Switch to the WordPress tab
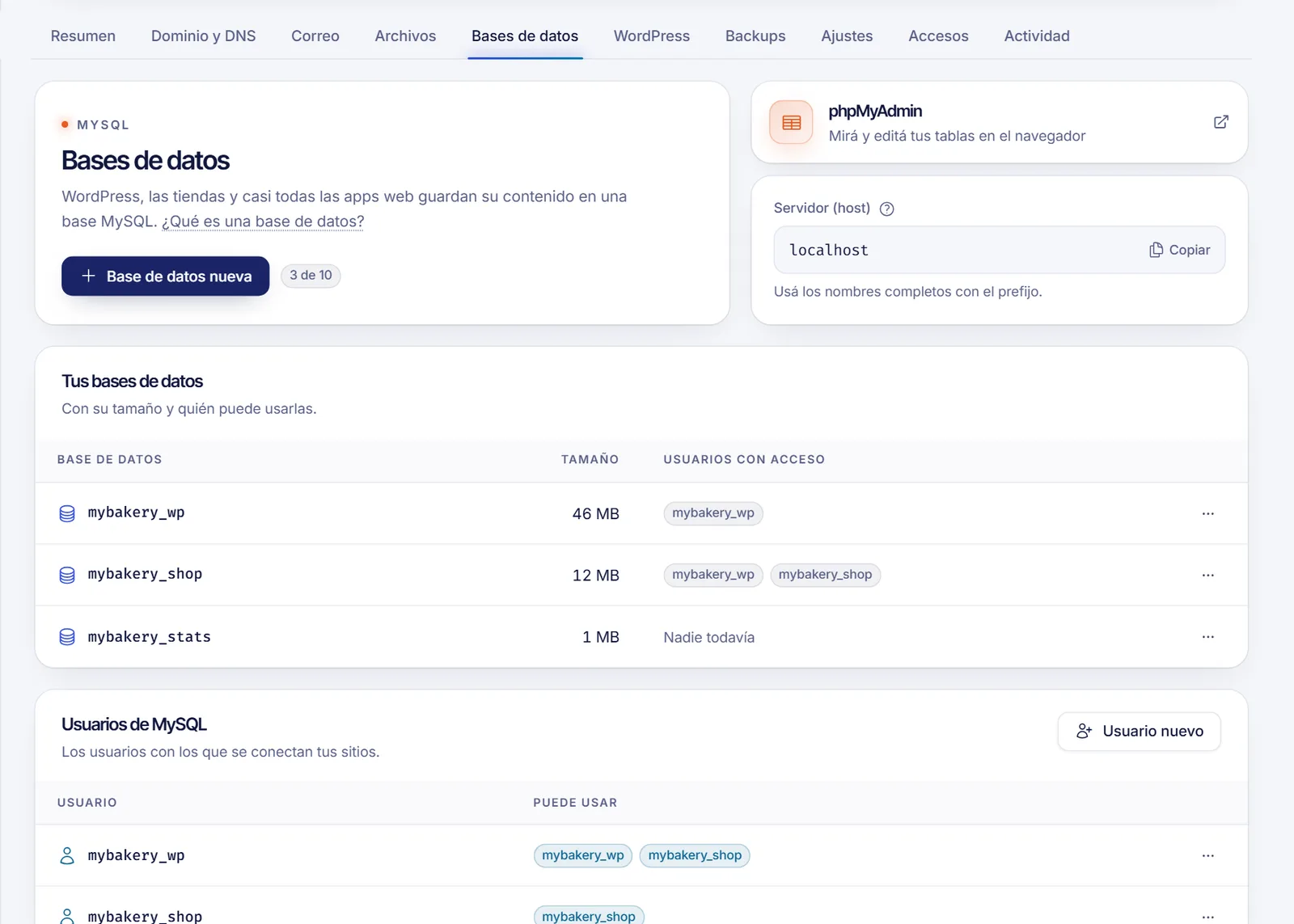The height and width of the screenshot is (924, 1294). coord(652,36)
